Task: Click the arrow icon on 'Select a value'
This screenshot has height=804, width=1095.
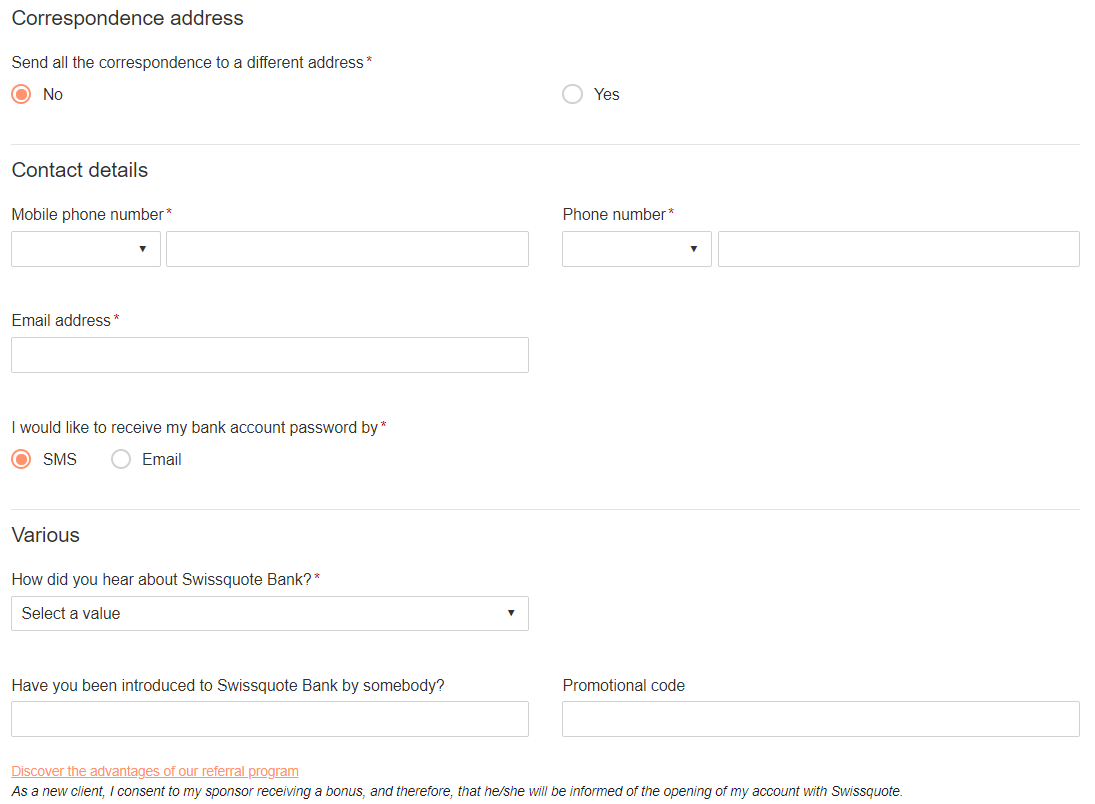Action: click(x=511, y=613)
